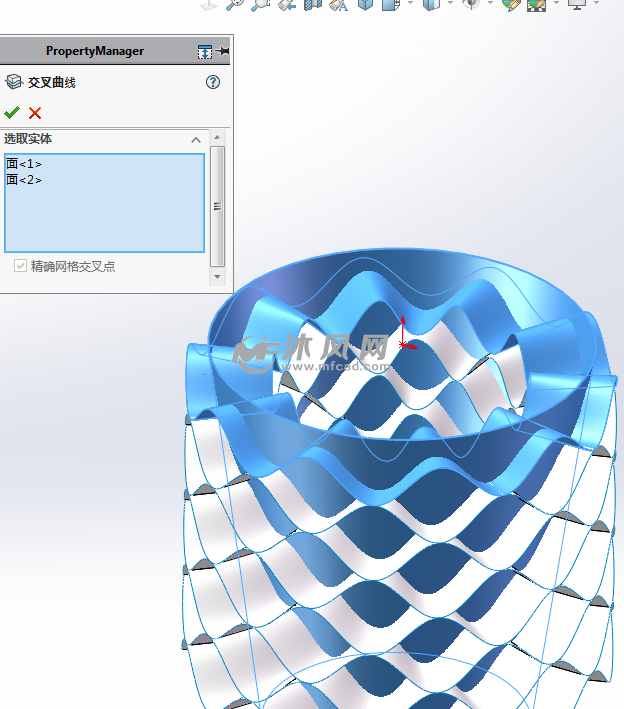Click the Zoom to Fit magnifier icon
Viewport: 624px width, 709px height.
235,5
